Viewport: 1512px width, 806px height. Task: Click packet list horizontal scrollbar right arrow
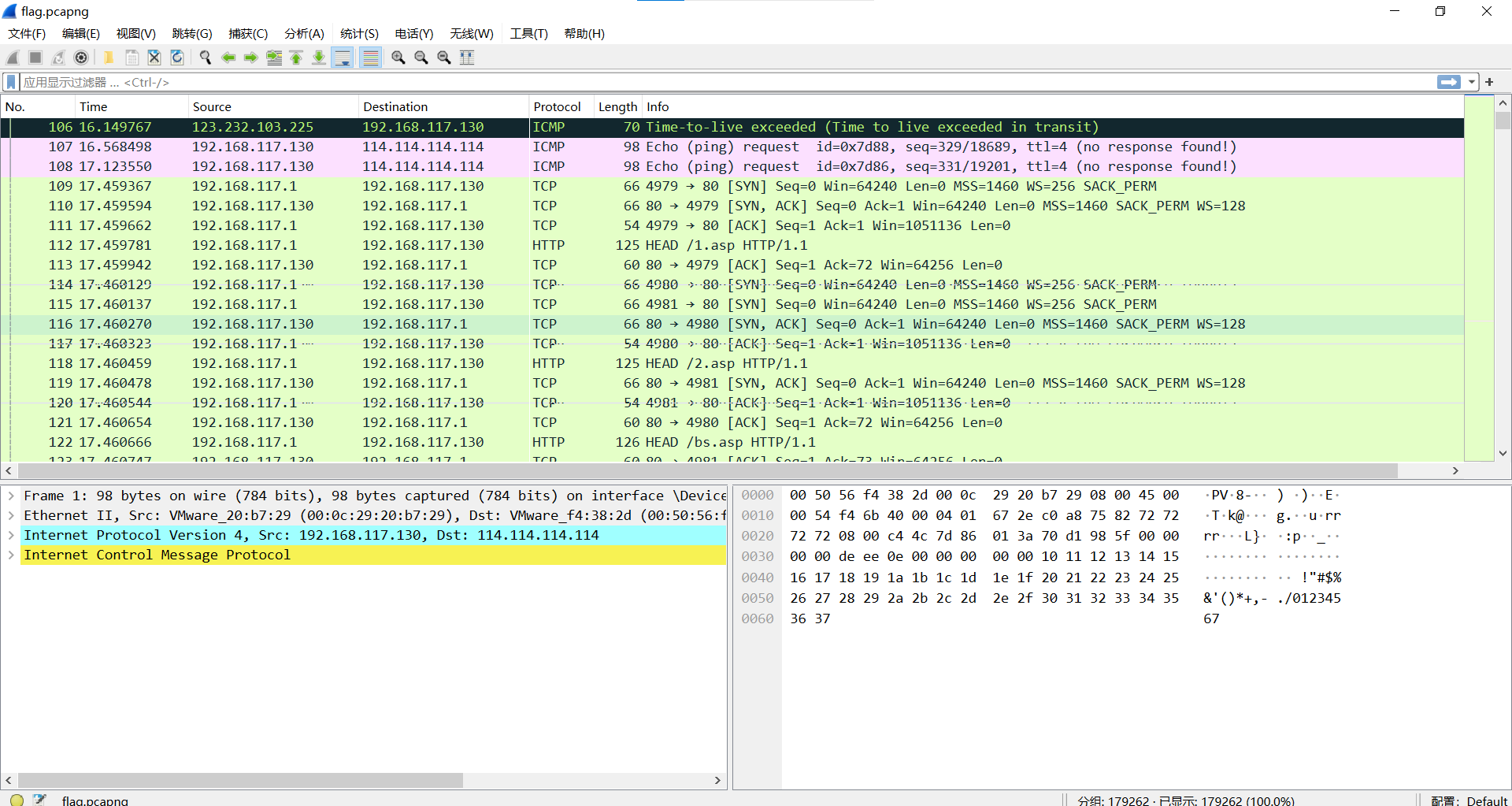(1455, 470)
